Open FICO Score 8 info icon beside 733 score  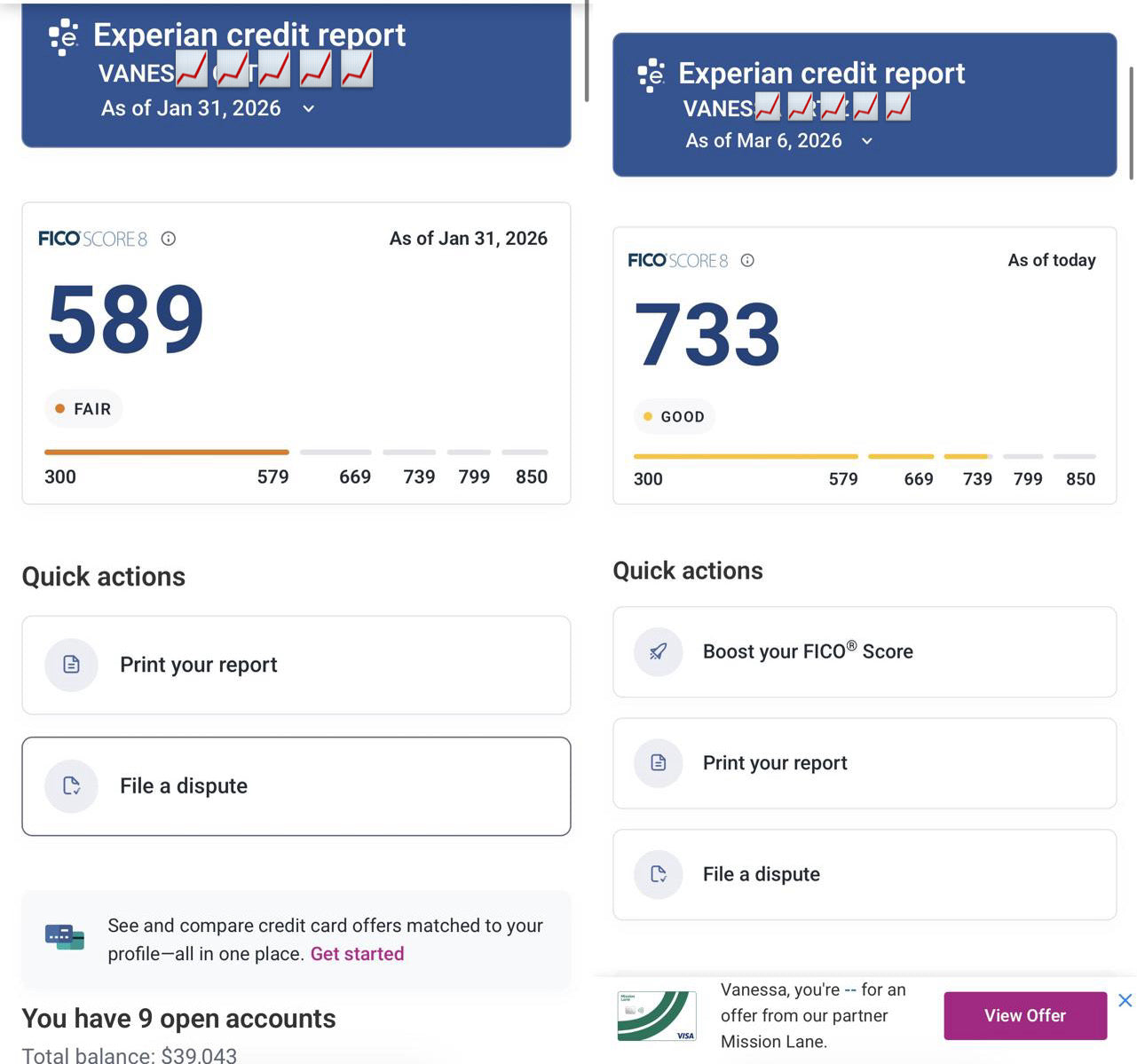tap(747, 260)
